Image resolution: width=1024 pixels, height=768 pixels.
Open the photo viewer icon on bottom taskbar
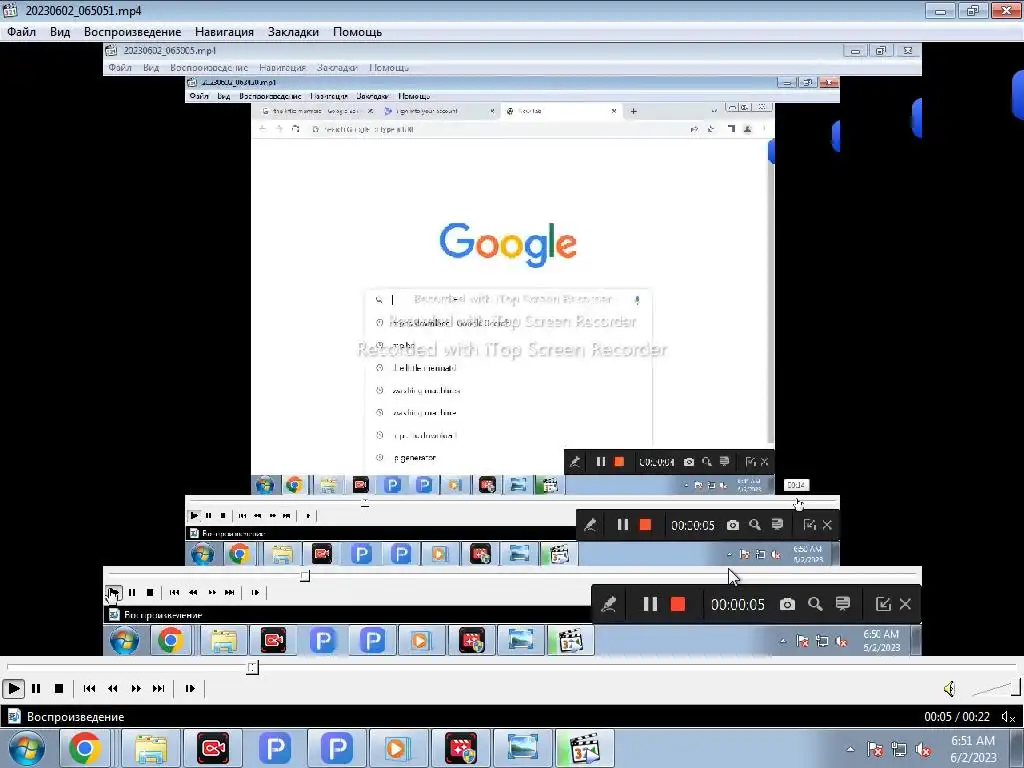[522, 748]
